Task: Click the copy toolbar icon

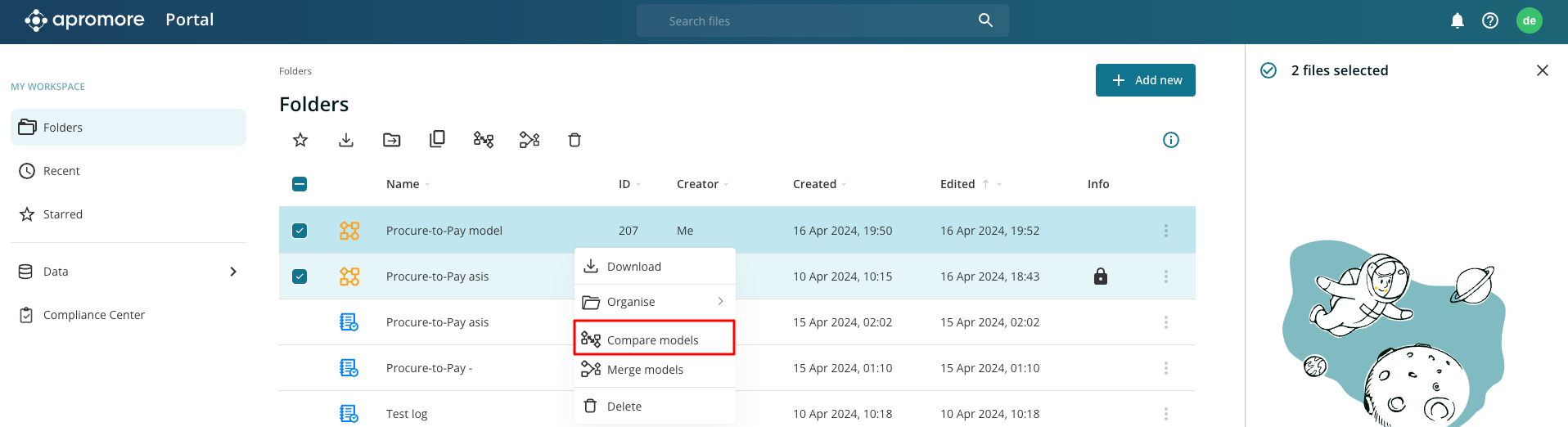Action: (438, 139)
